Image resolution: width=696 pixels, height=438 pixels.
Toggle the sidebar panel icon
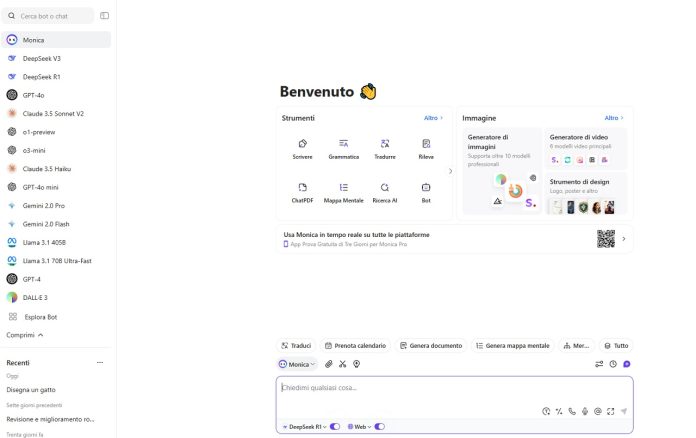pyautogui.click(x=104, y=16)
